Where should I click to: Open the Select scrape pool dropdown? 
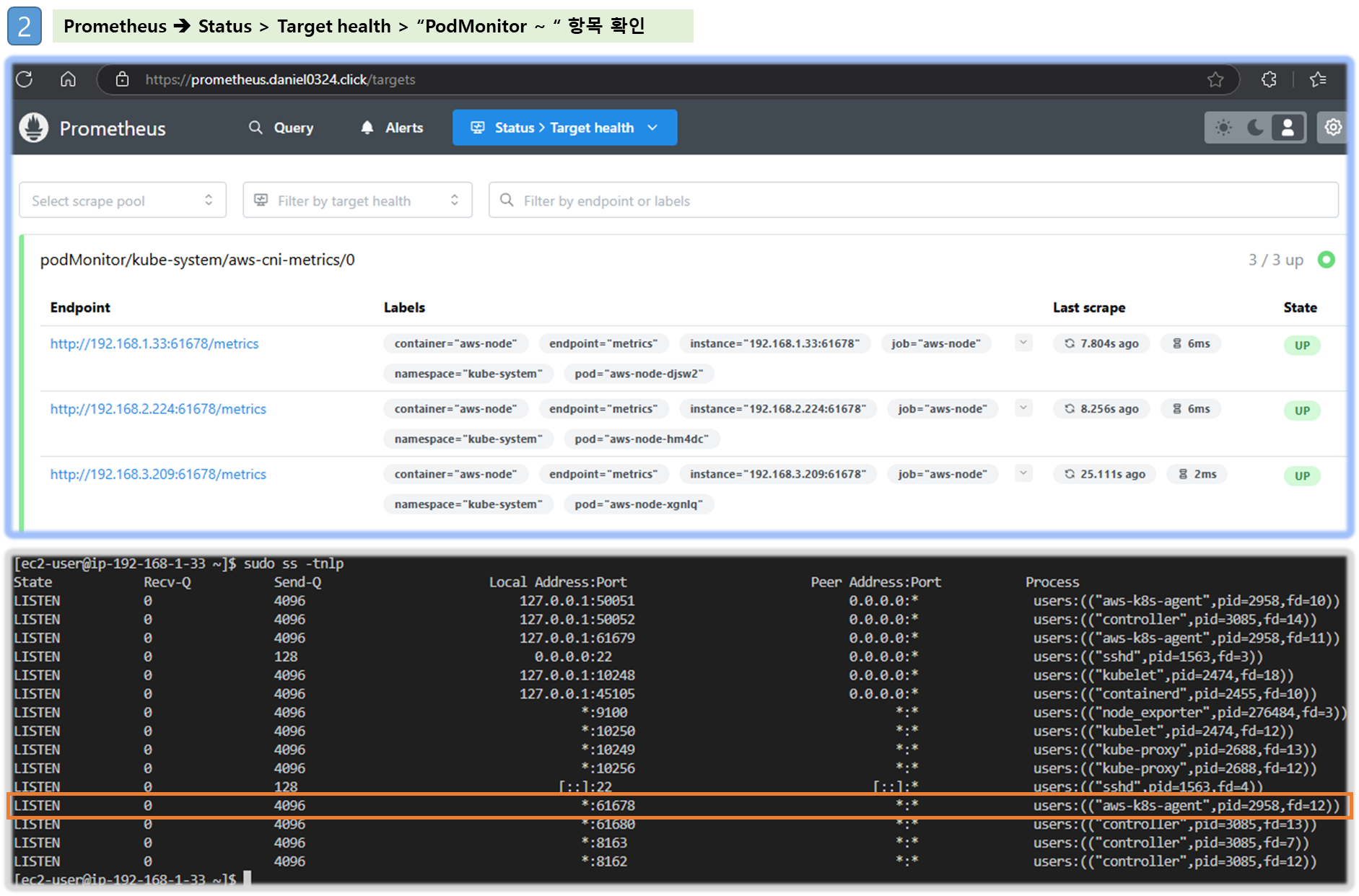pyautogui.click(x=123, y=201)
